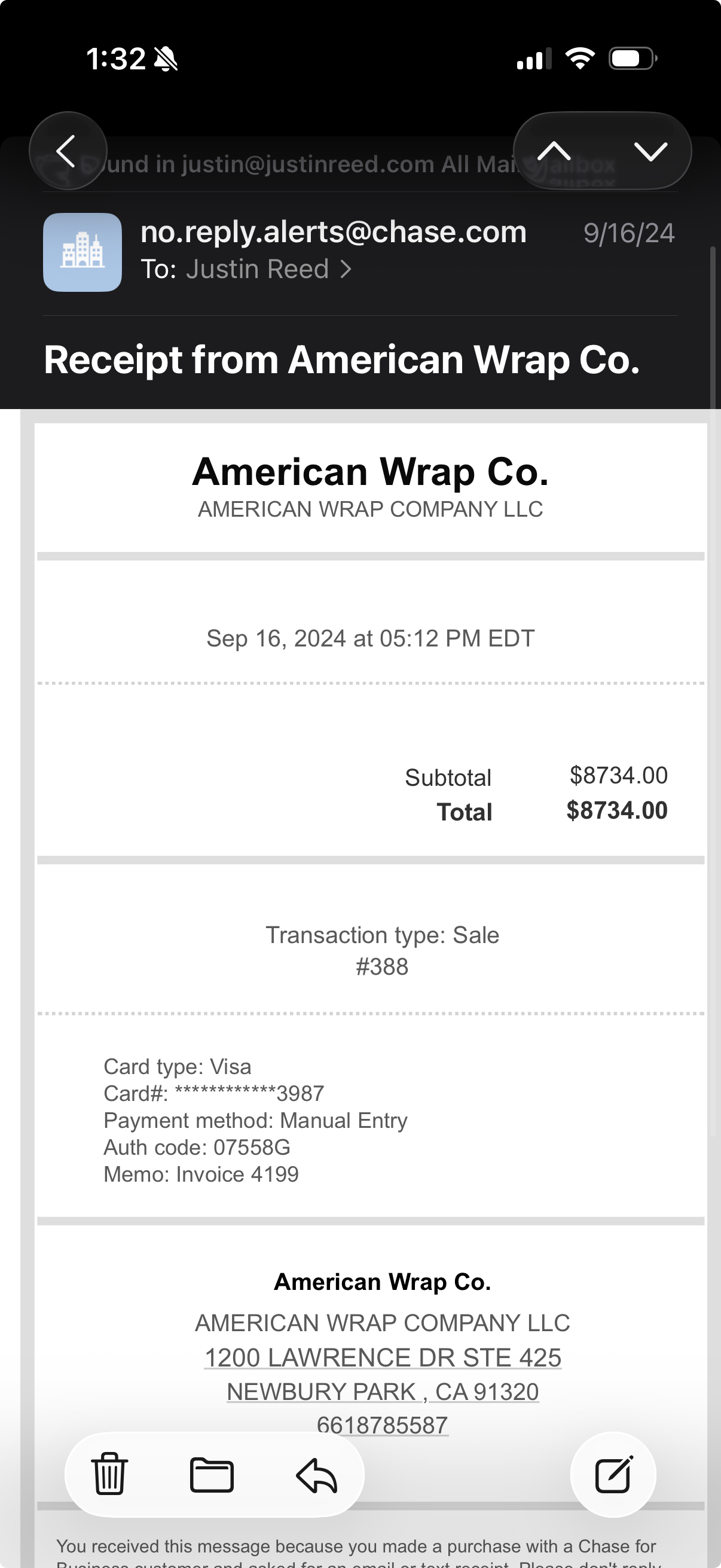Move message using folder icon

pyautogui.click(x=212, y=1474)
